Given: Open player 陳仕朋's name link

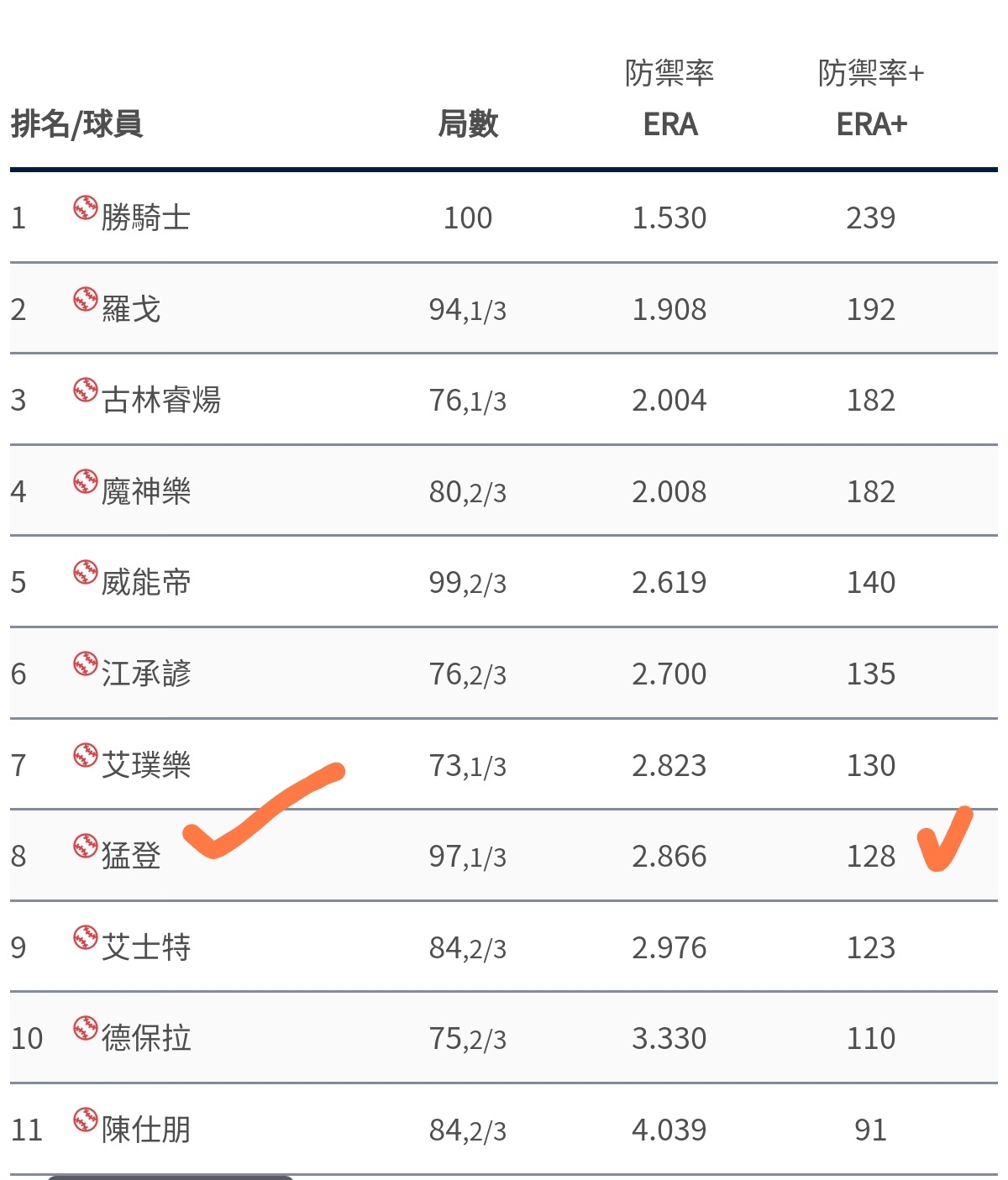Looking at the screenshot, I should 146,1130.
